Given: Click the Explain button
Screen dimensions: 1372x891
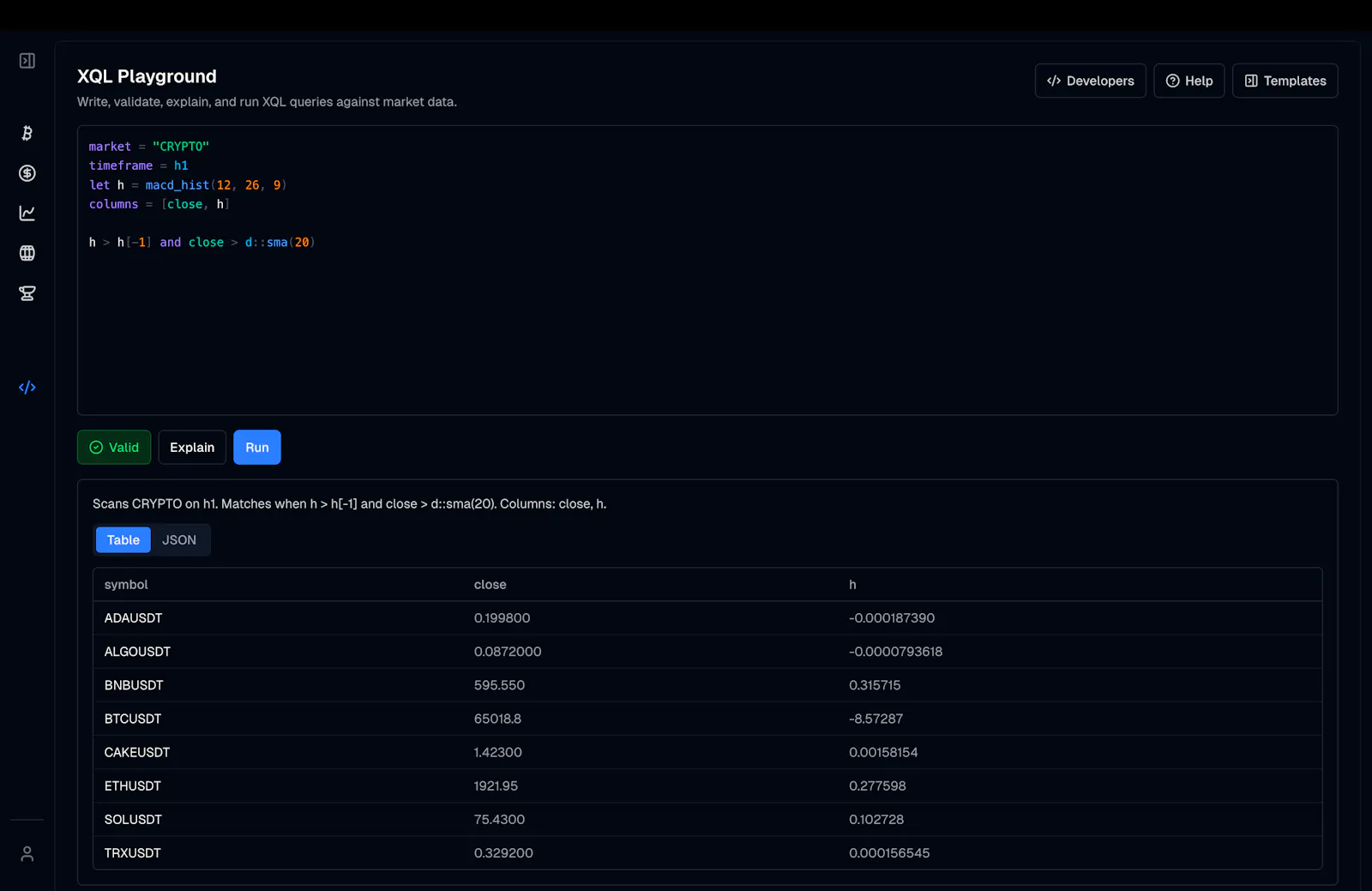Looking at the screenshot, I should tap(192, 448).
